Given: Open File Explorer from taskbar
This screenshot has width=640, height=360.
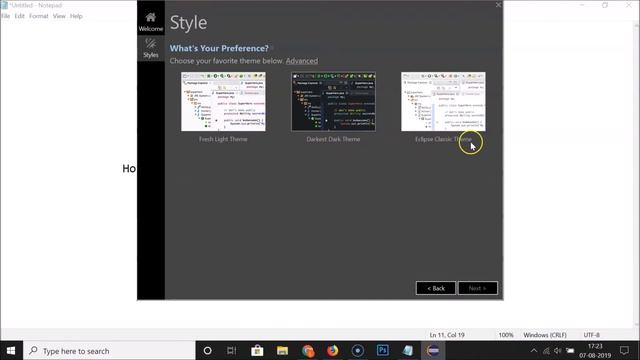Looking at the screenshot, I should (282, 351).
